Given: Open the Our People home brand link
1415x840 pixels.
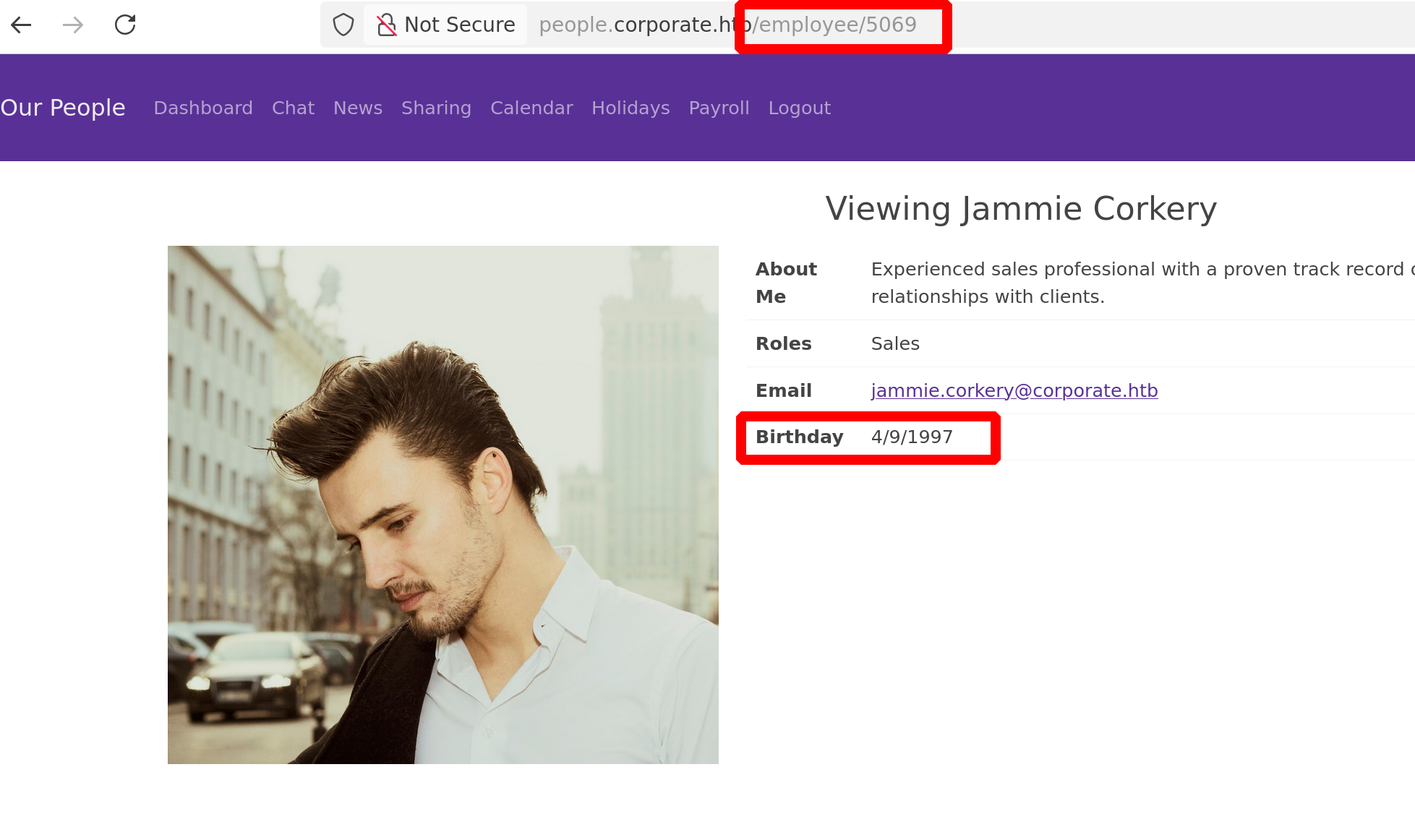Looking at the screenshot, I should click(x=63, y=108).
